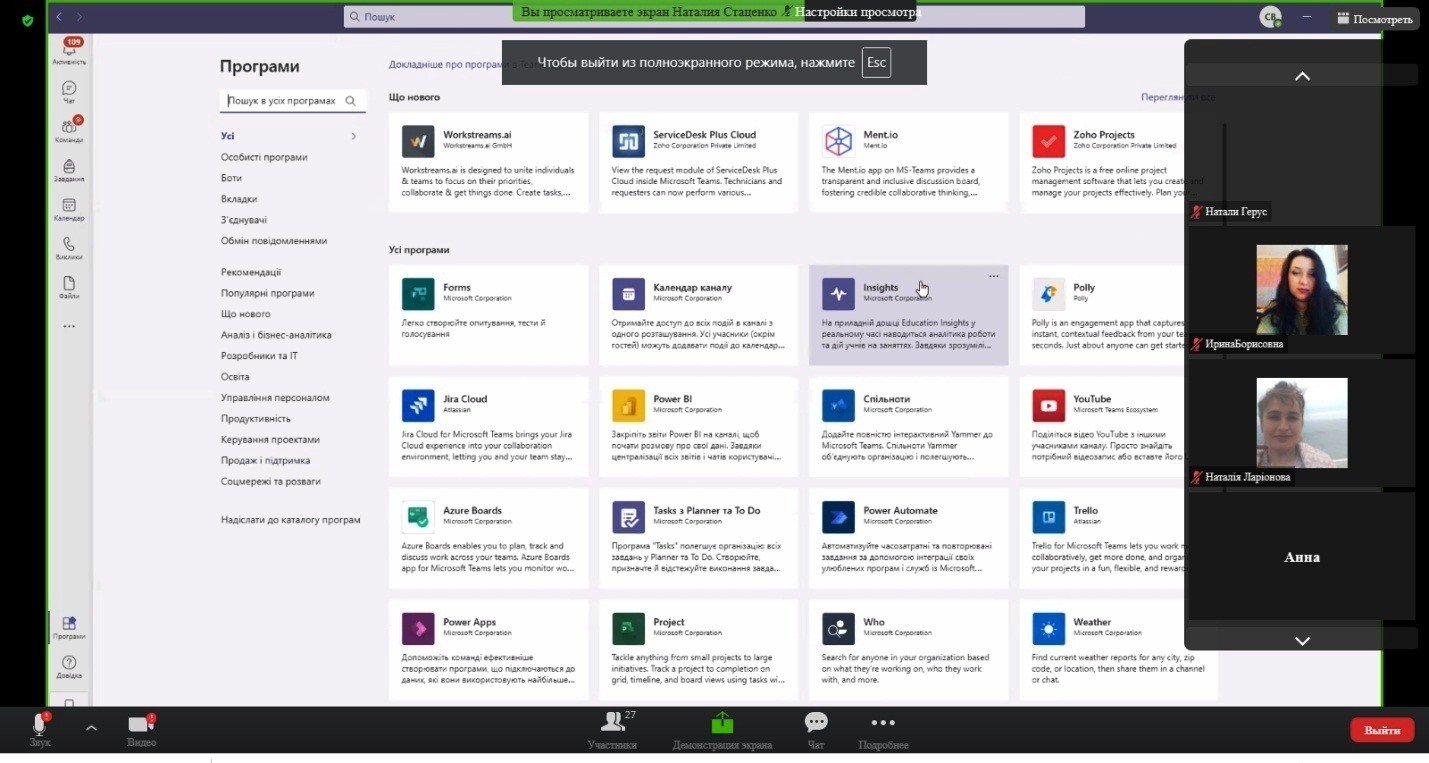The height and width of the screenshot is (763, 1429).
Task: Click the red Выйти leave button
Action: 1382,730
